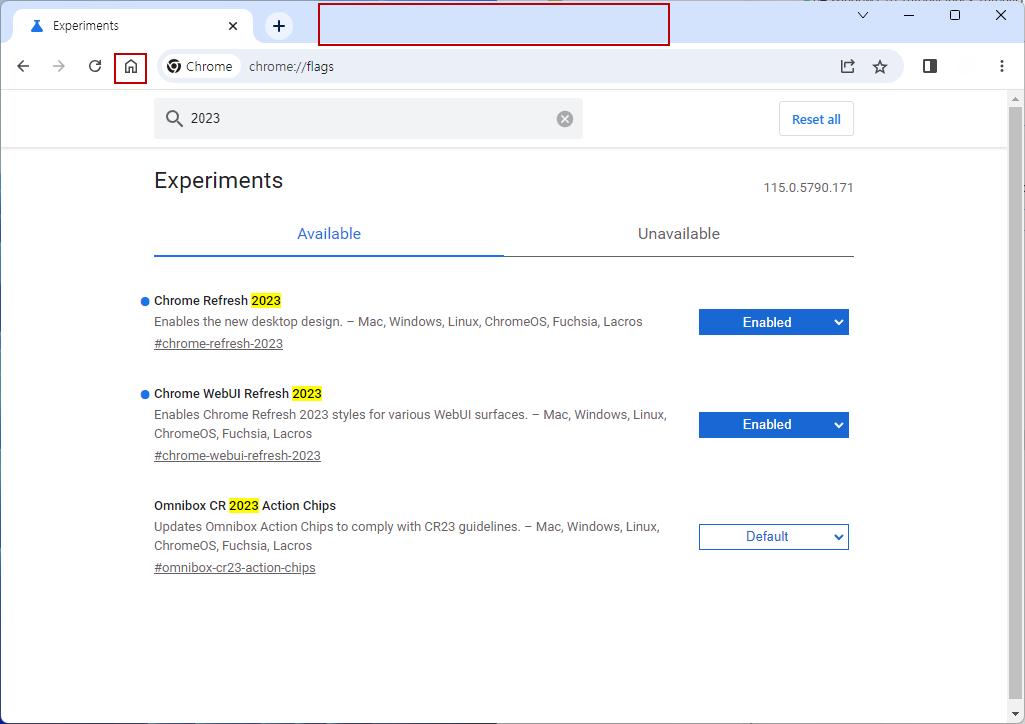Open Chrome WebUI Refresh 2023 dropdown

[773, 425]
